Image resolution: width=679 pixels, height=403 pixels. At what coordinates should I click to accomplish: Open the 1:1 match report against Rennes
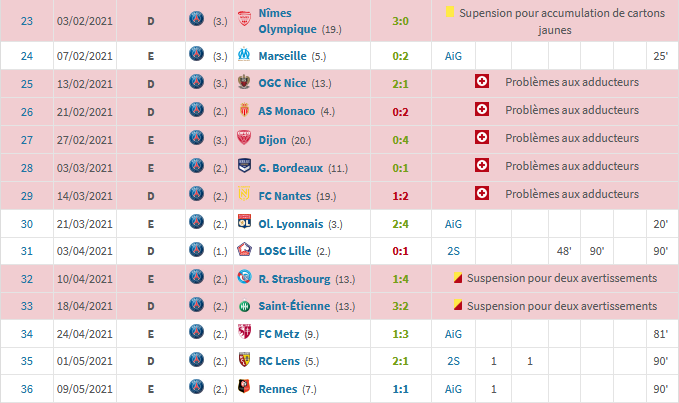pyautogui.click(x=398, y=388)
